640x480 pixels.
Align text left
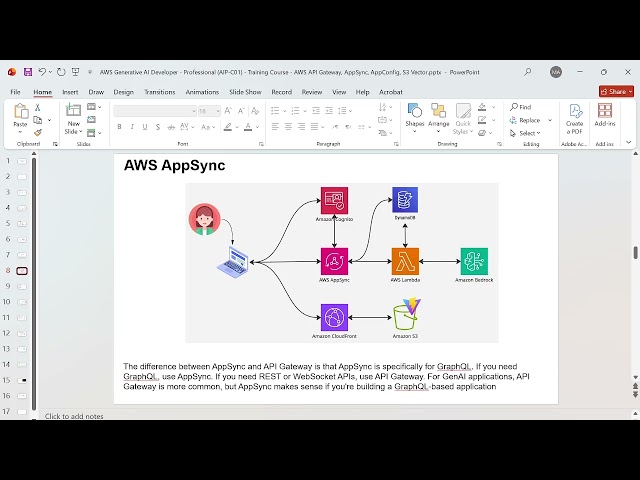click(x=276, y=127)
